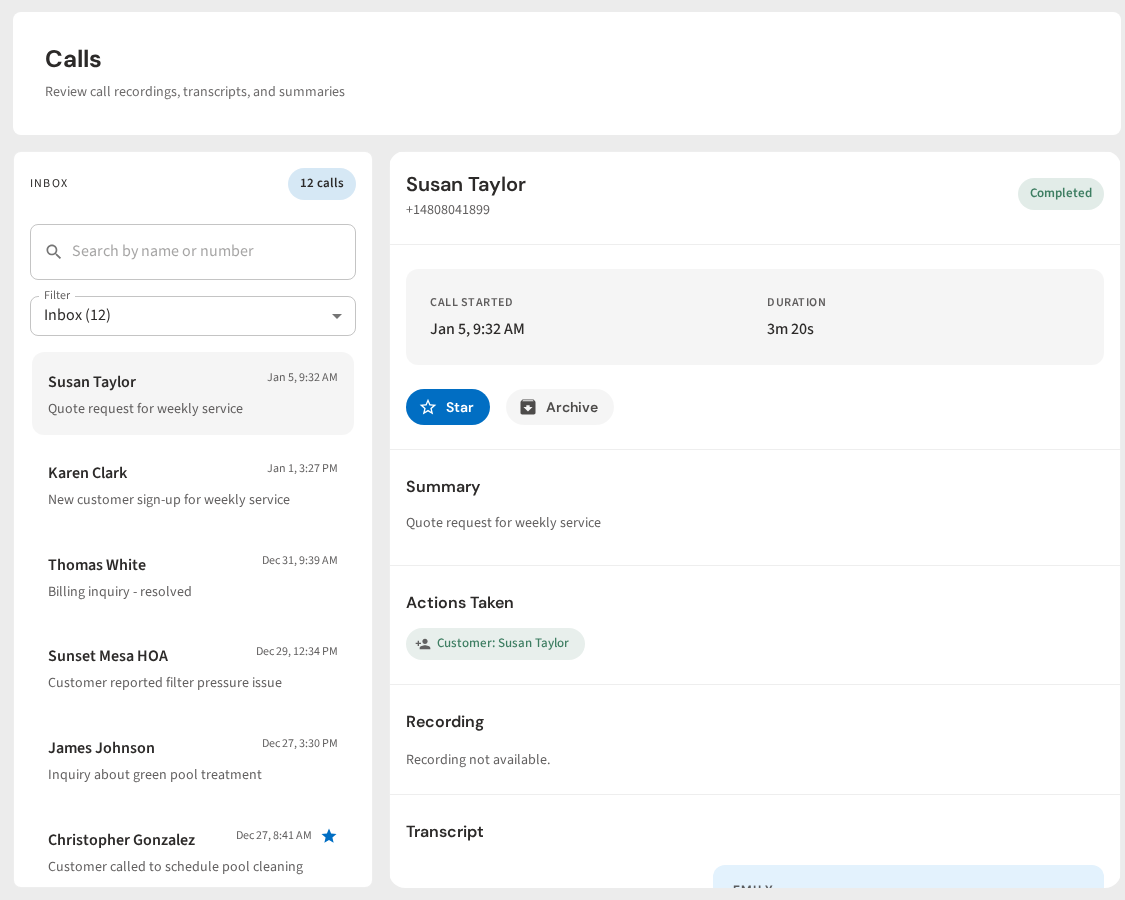Click the Completed status badge
The image size is (1125, 900).
point(1060,194)
